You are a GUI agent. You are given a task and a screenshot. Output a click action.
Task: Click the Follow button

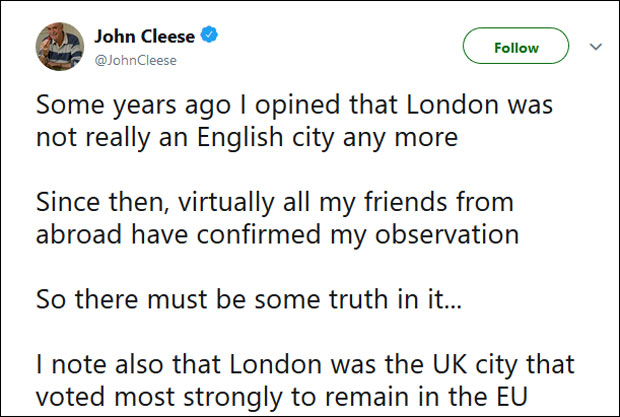tap(516, 47)
